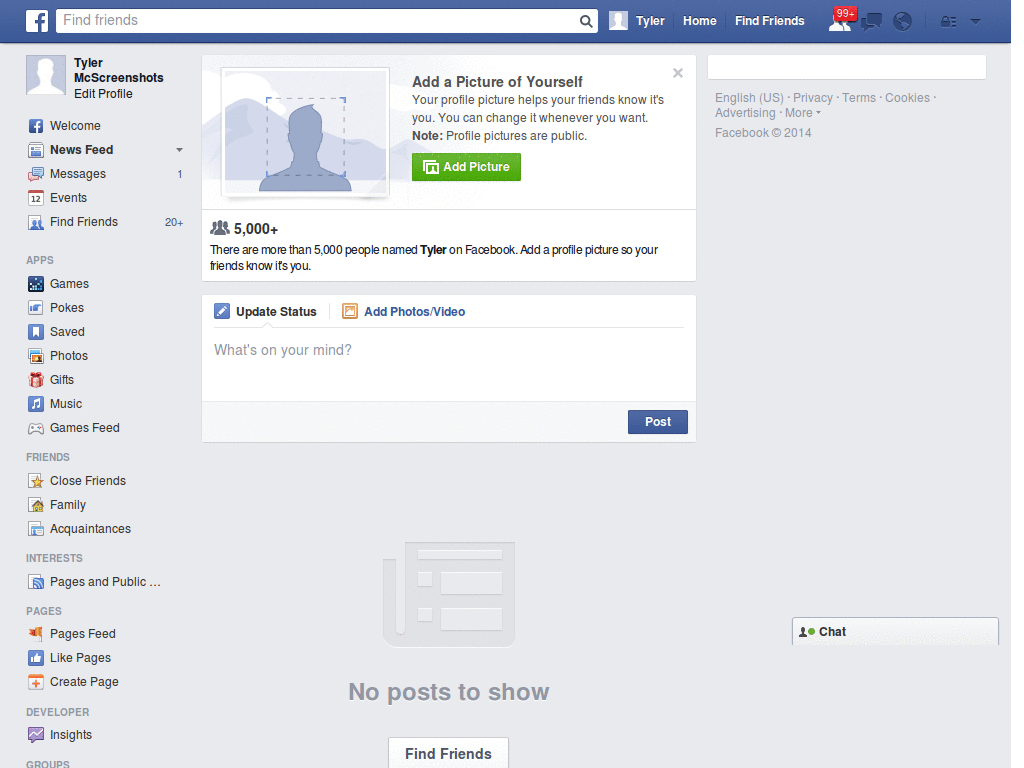1024x768 pixels.
Task: Open the More dropdown in footer
Action: pyautogui.click(x=802, y=113)
